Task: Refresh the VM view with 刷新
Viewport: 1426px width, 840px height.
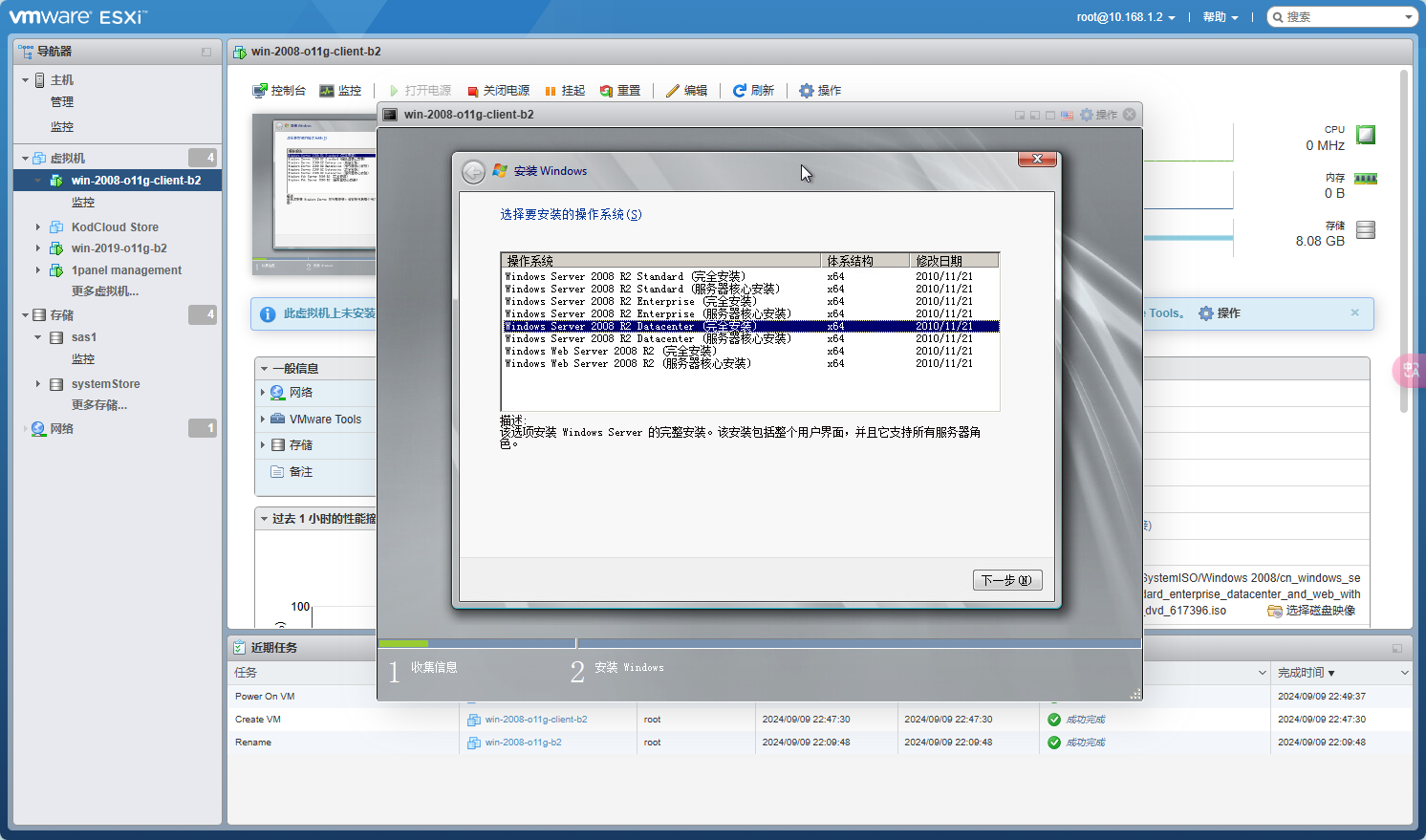Action: [x=753, y=91]
